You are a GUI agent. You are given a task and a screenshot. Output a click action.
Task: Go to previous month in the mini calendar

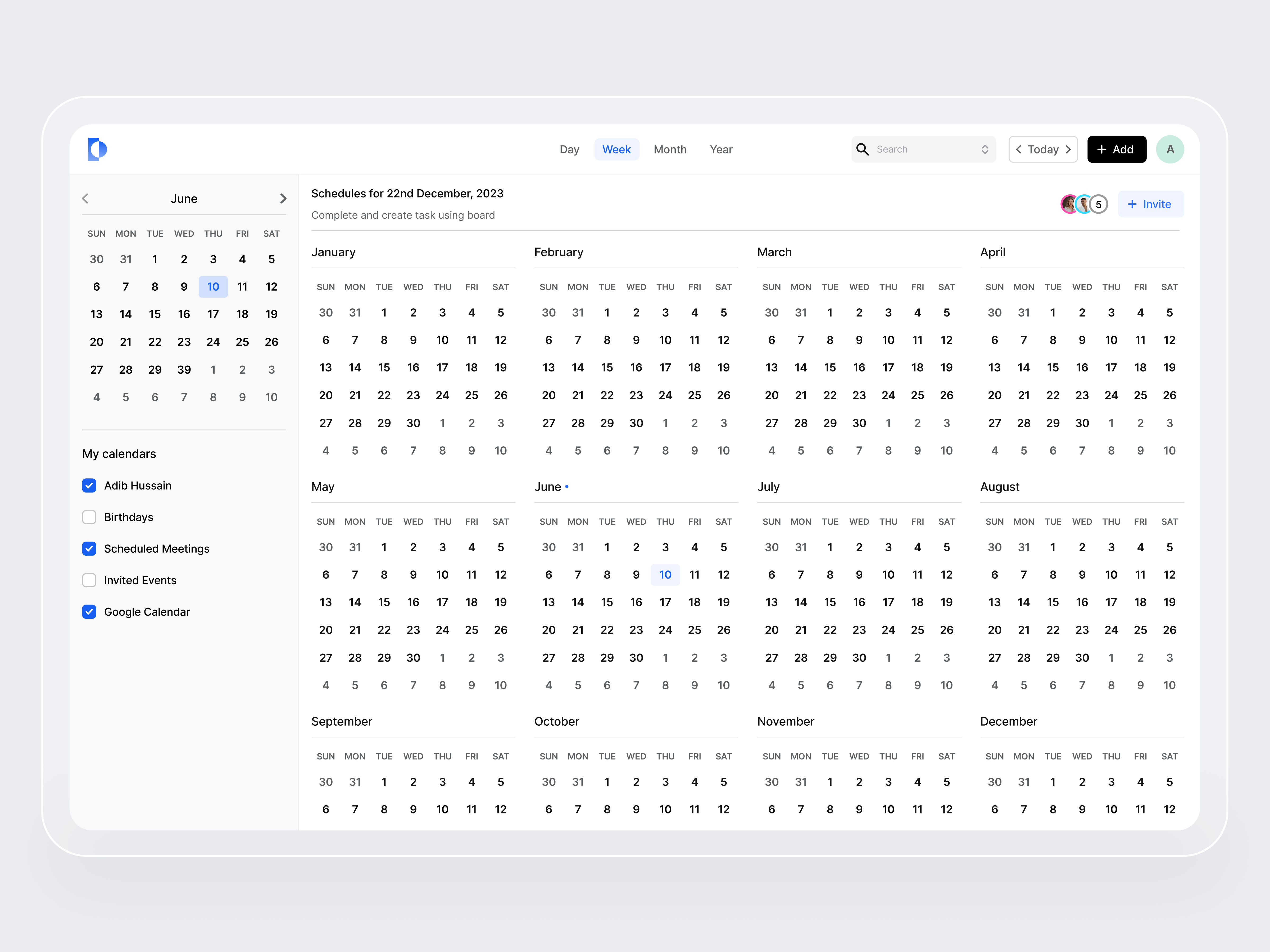click(x=84, y=199)
